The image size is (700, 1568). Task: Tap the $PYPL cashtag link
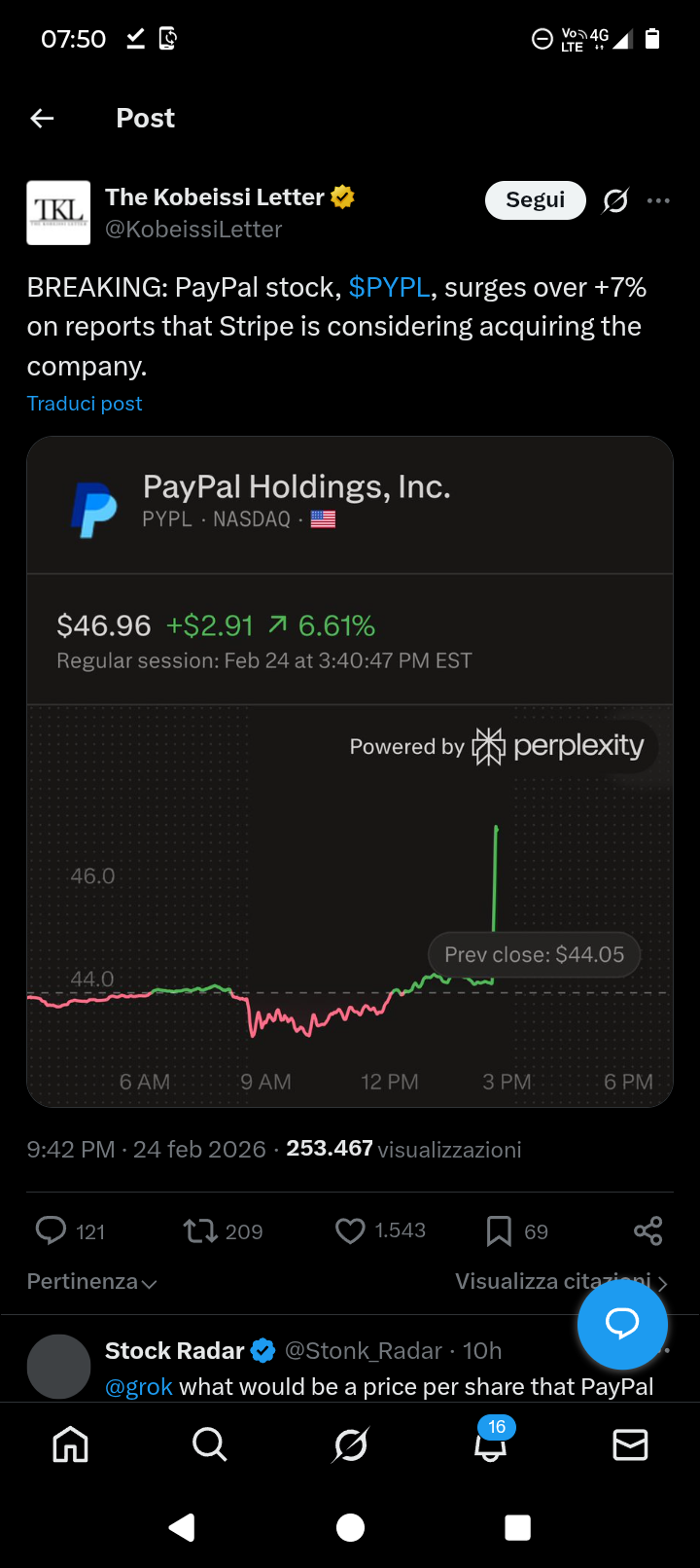click(x=389, y=288)
